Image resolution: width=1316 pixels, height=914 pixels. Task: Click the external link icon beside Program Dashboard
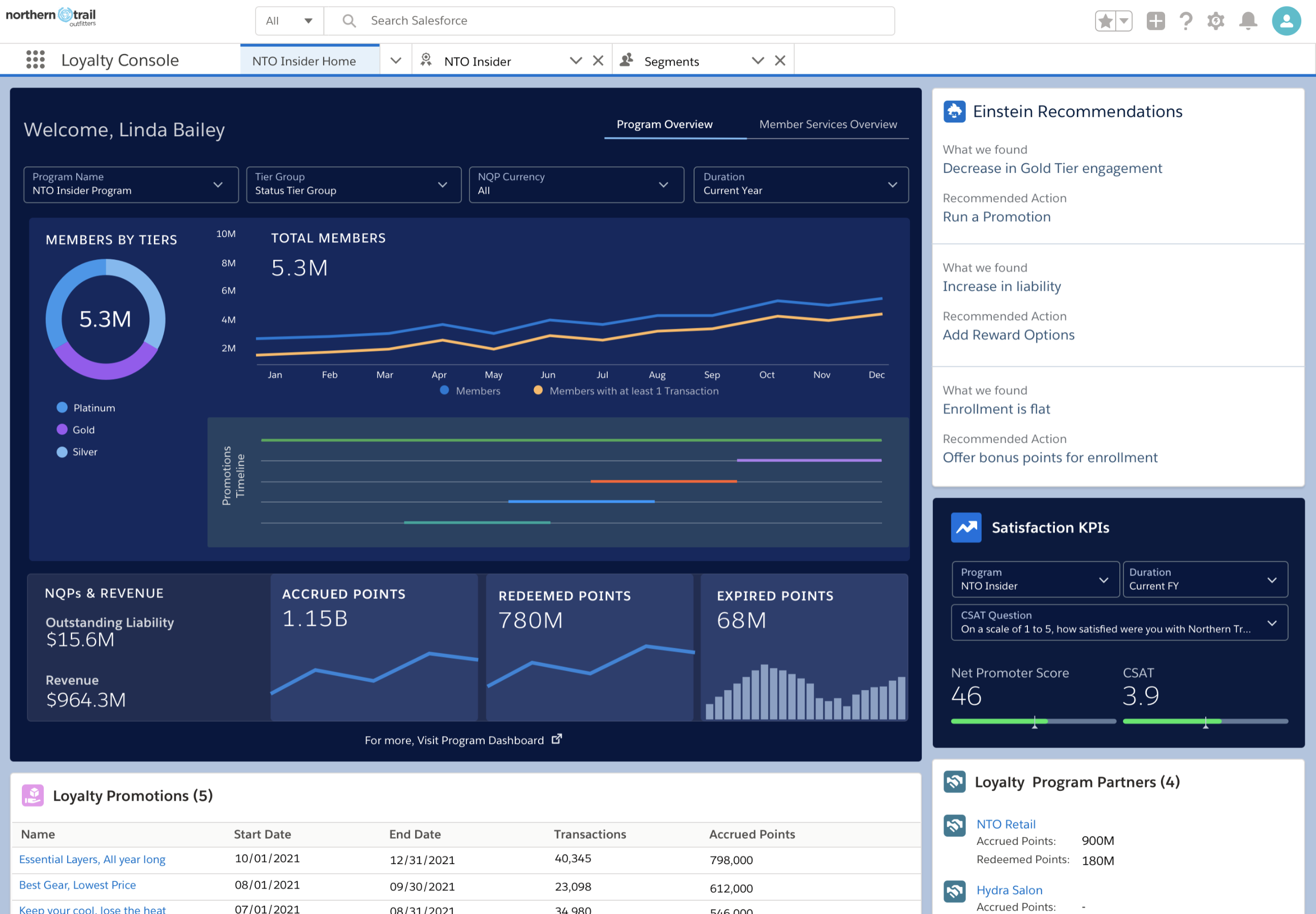(x=556, y=739)
